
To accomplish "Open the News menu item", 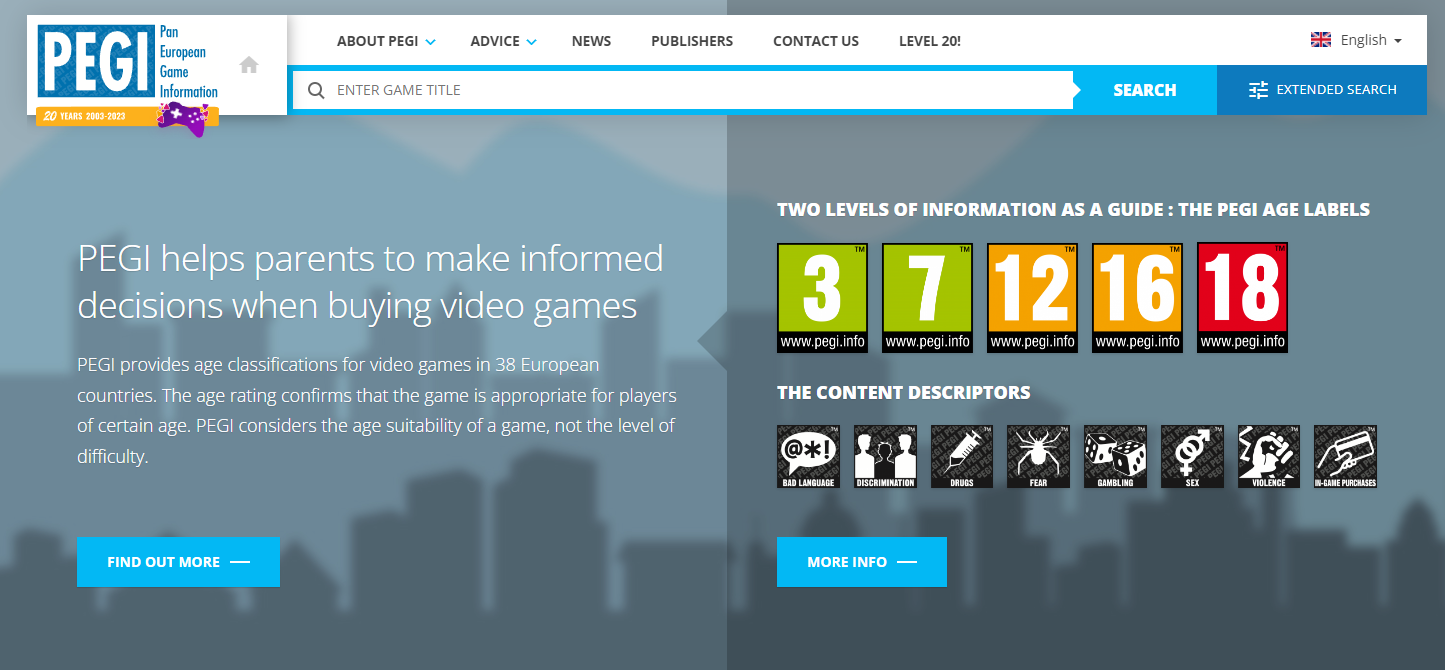I will pos(591,41).
